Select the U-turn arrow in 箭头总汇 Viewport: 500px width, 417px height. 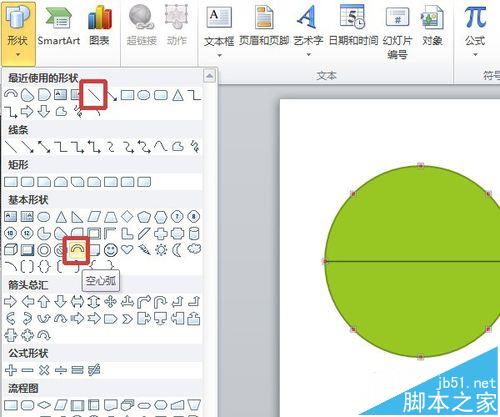(161, 302)
